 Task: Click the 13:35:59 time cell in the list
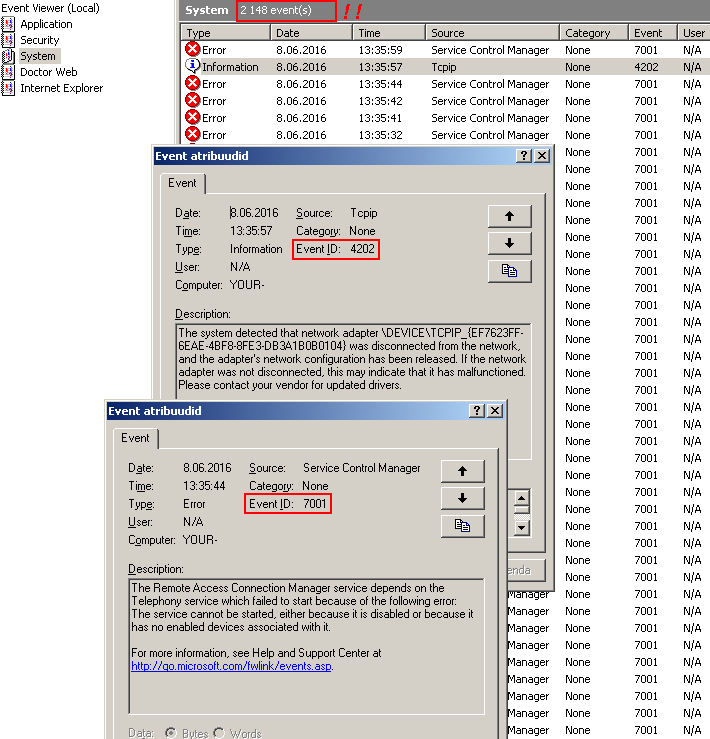click(x=380, y=50)
